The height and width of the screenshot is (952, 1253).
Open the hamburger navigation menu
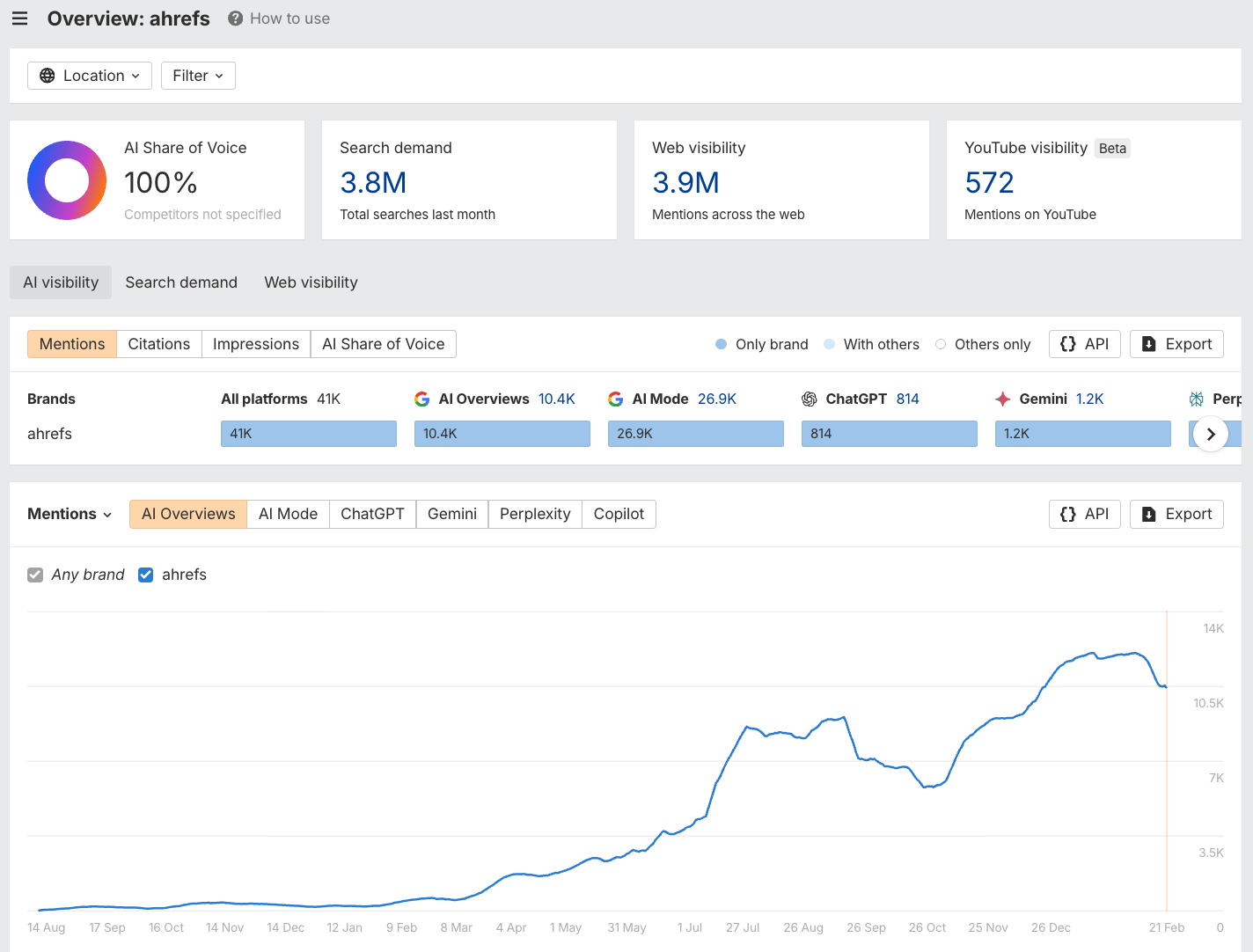(19, 18)
